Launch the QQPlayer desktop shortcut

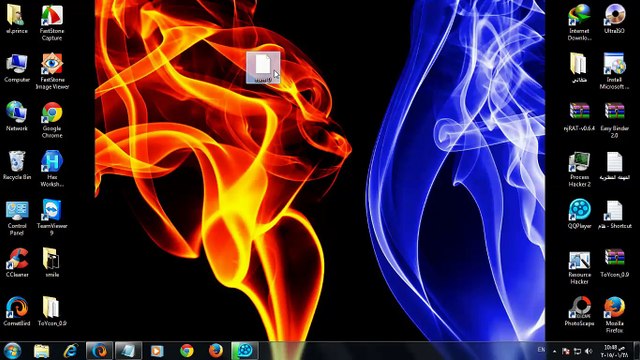coord(579,214)
